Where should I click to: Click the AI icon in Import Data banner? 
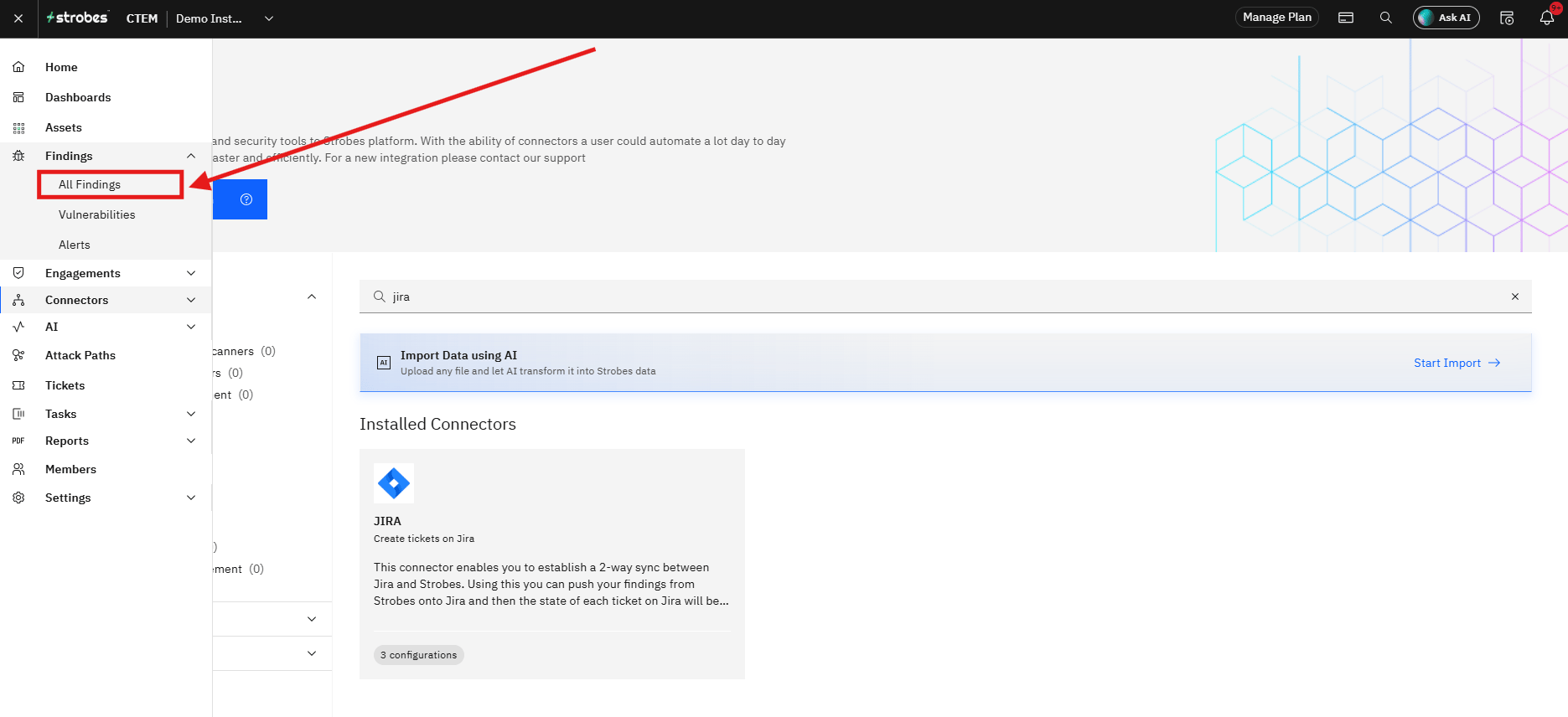tap(384, 363)
